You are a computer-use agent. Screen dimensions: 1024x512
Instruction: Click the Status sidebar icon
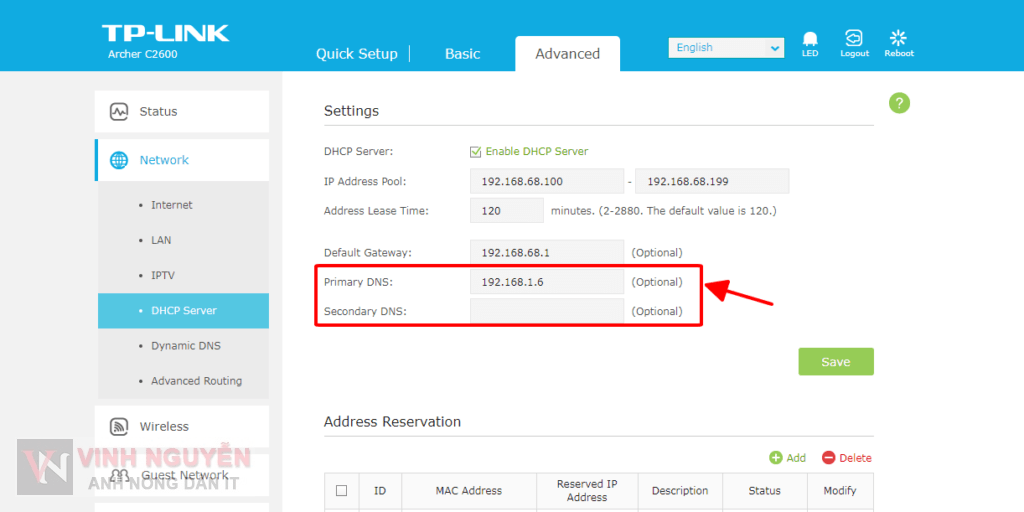[x=119, y=112]
